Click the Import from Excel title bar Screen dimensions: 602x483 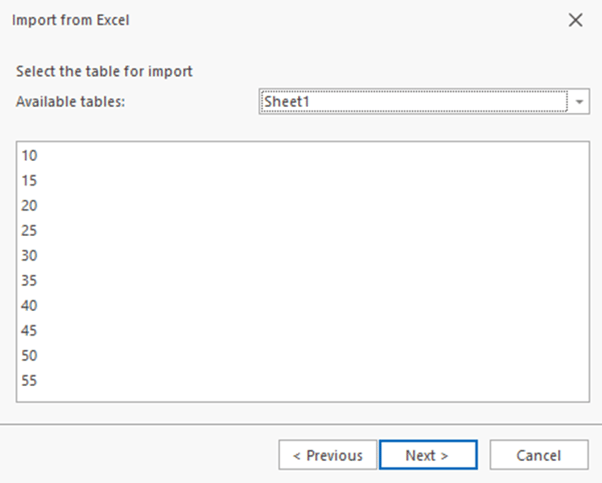[x=250, y=20]
